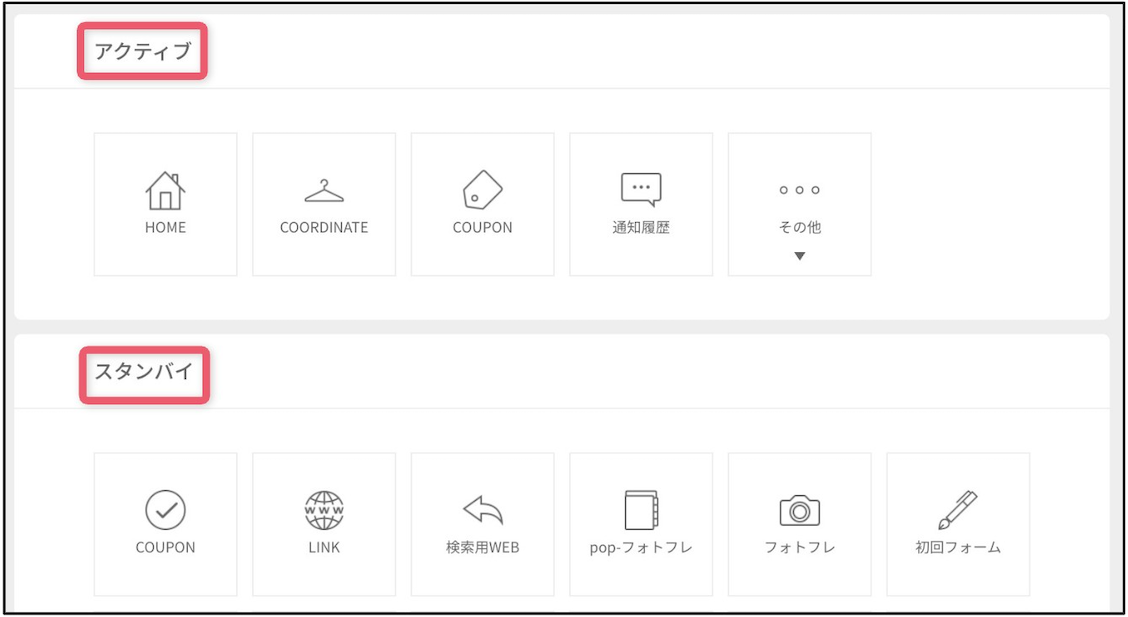Open the 通知履歴 speech bubble icon
The height and width of the screenshot is (617, 1128).
point(641,190)
